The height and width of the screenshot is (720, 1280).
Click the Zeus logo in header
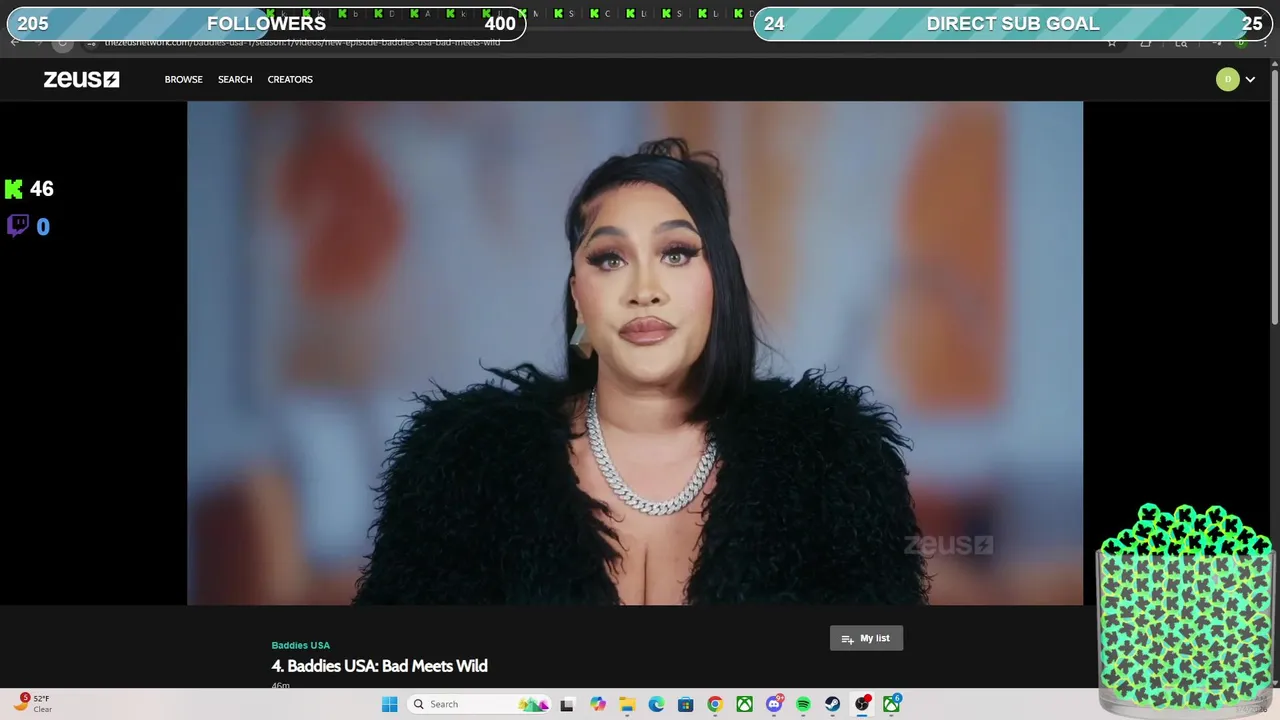coord(81,79)
